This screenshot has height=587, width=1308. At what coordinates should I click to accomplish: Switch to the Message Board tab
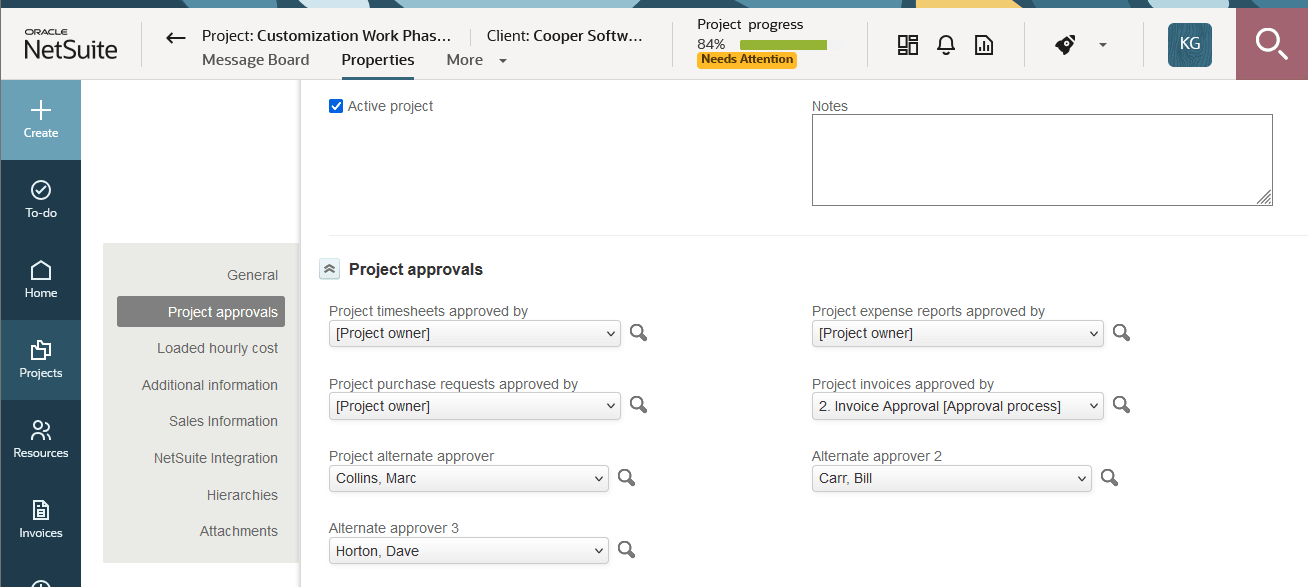tap(255, 60)
